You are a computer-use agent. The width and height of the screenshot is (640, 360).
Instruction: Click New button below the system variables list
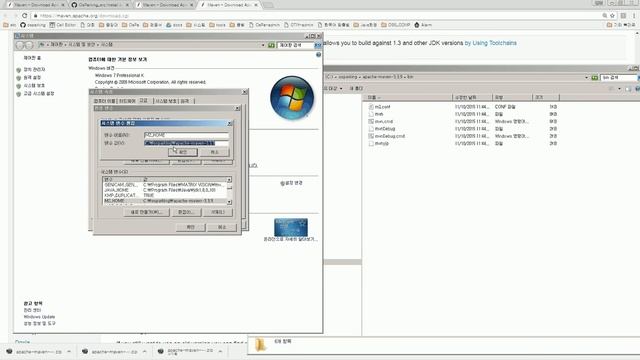coord(147,212)
